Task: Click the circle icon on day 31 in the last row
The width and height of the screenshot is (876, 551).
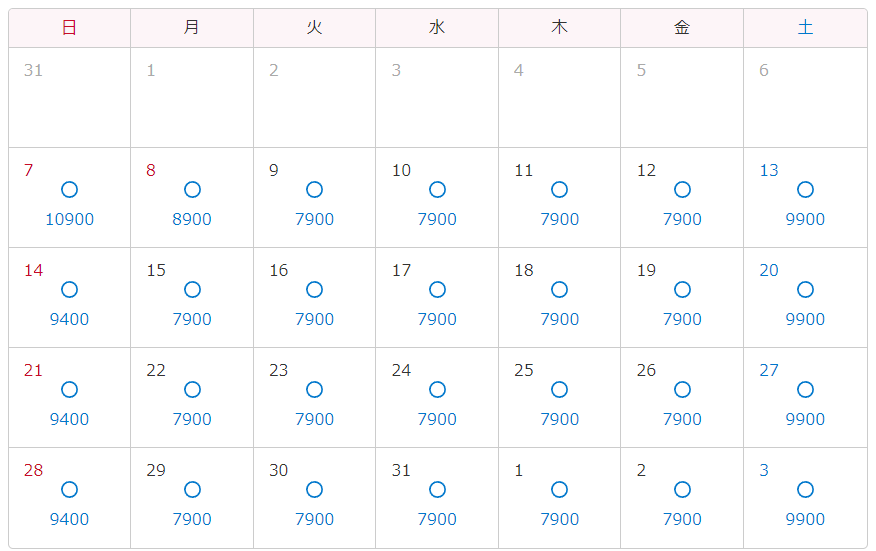Action: [437, 490]
